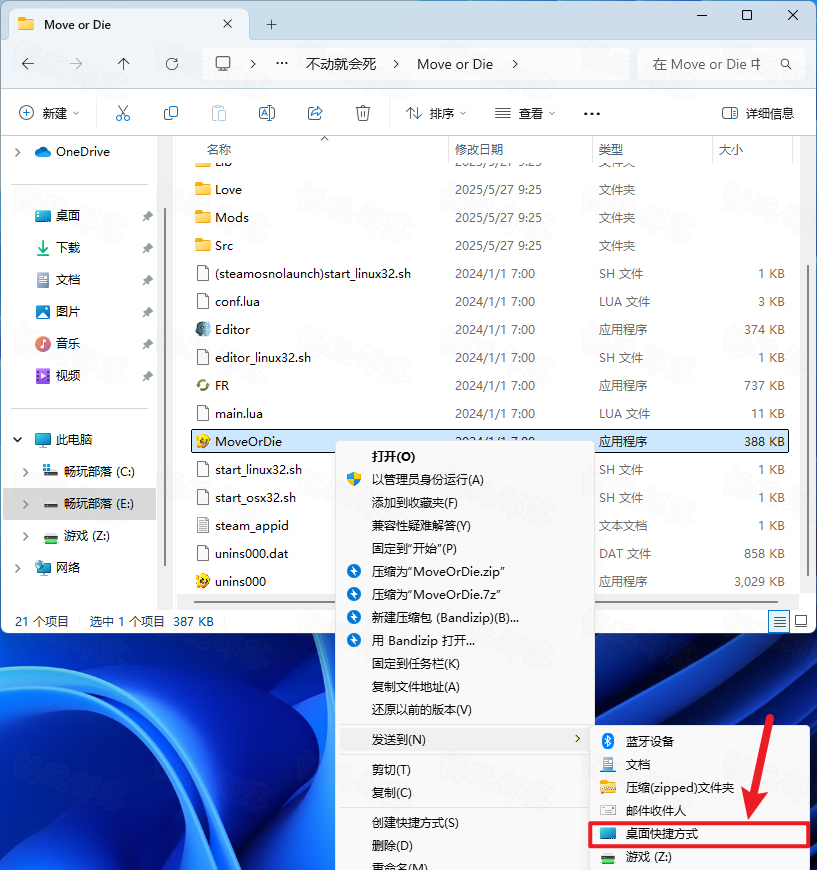Image resolution: width=817 pixels, height=870 pixels.
Task: Click the Size column header
Action: click(x=730, y=149)
